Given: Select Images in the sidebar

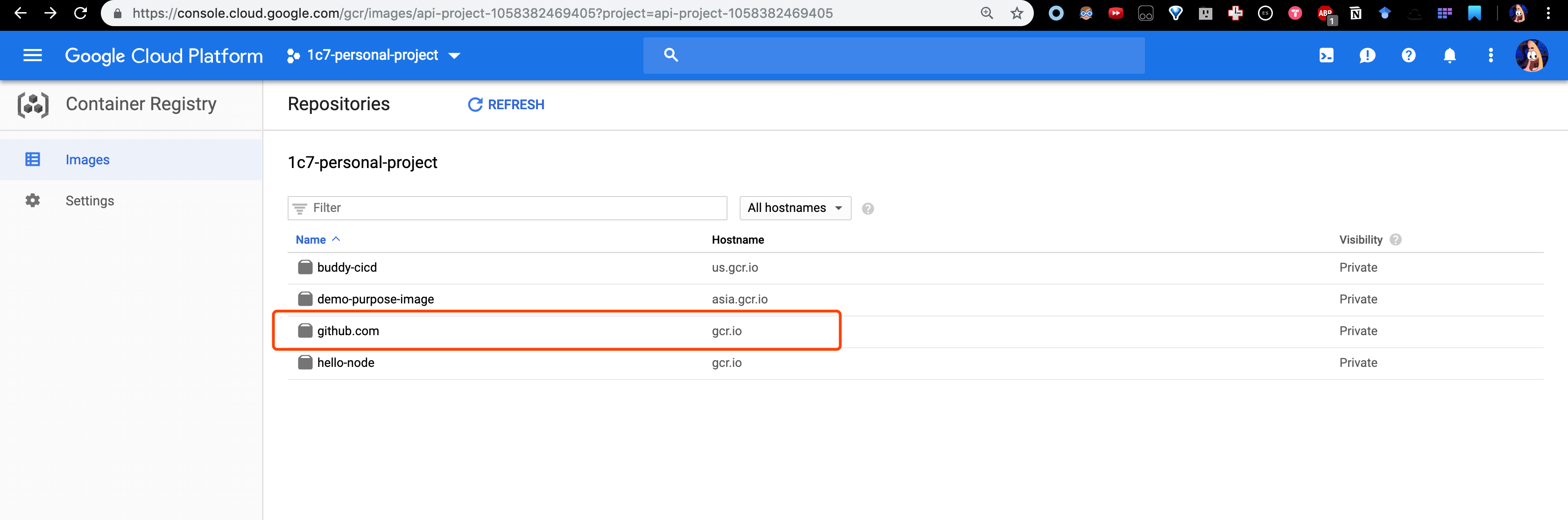Looking at the screenshot, I should (88, 159).
